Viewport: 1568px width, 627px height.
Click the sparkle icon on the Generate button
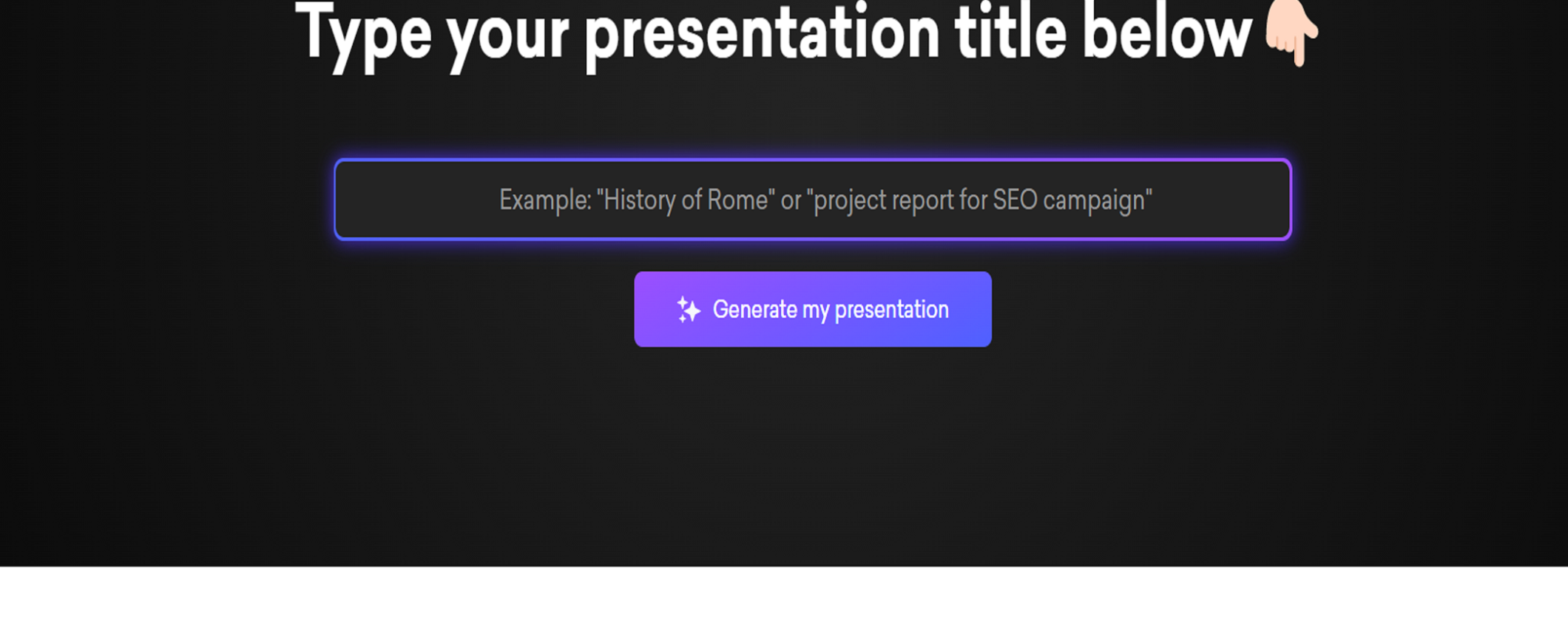(689, 310)
